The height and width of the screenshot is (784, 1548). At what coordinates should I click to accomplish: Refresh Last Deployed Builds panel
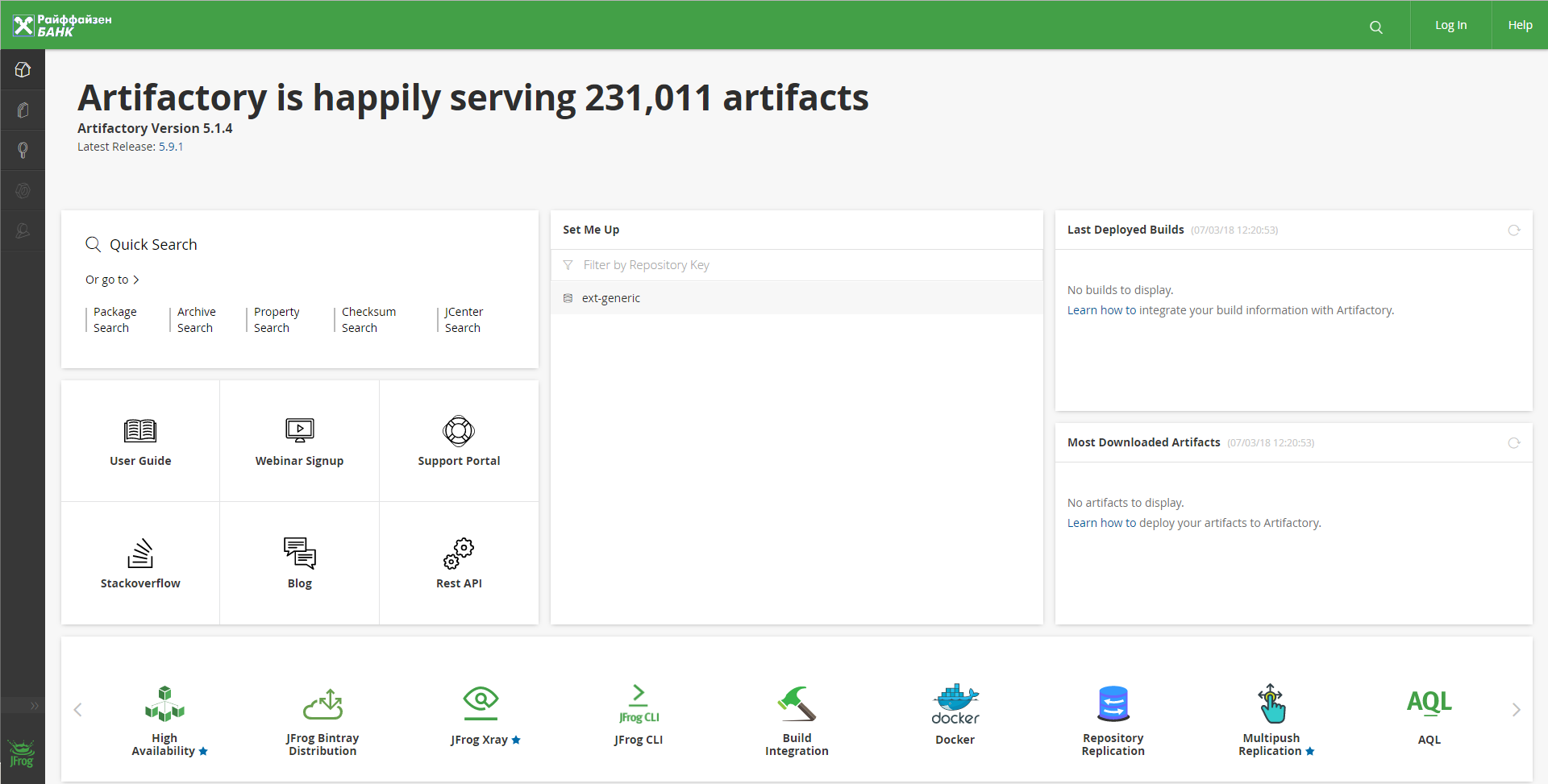click(1514, 230)
